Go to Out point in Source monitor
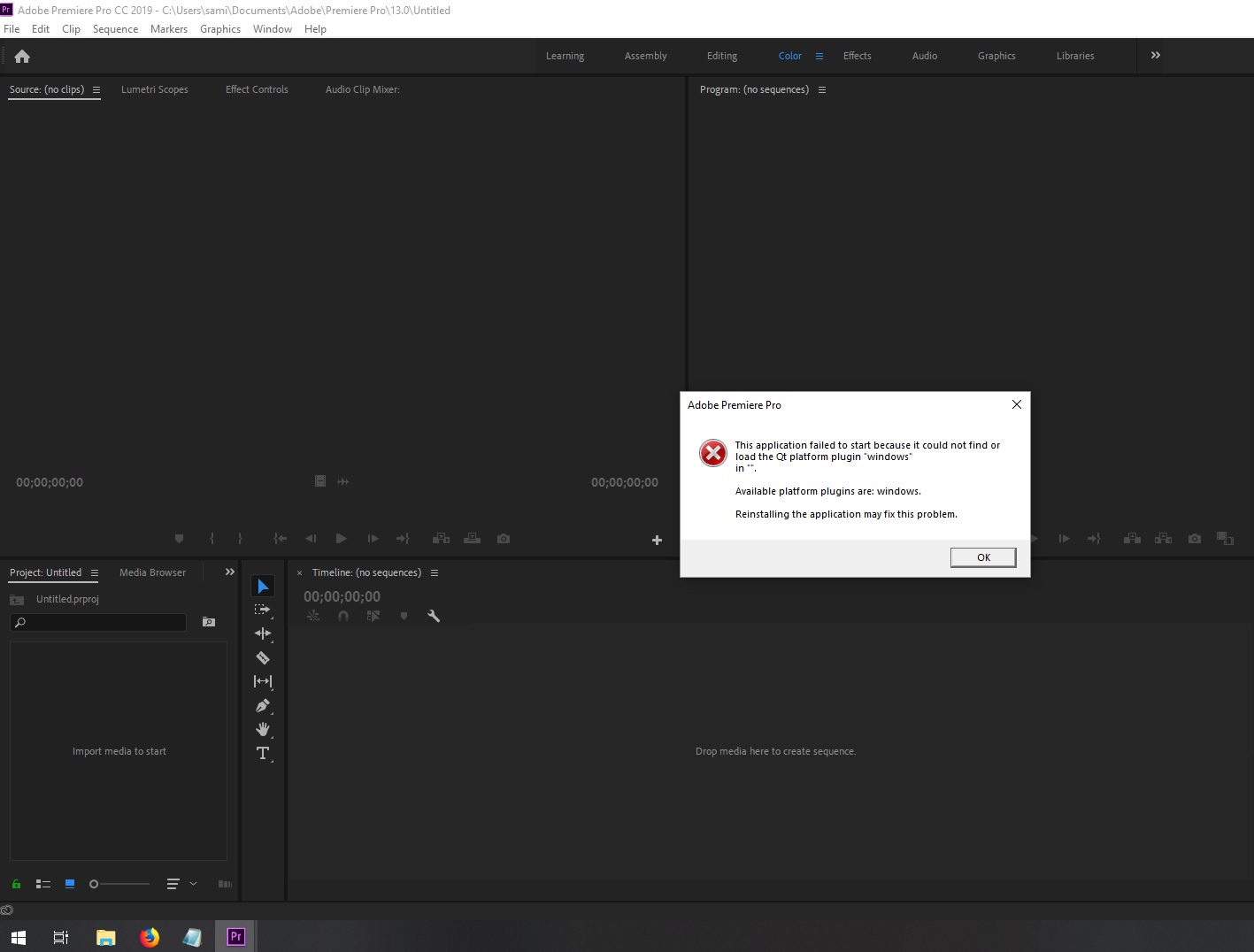 click(x=403, y=538)
